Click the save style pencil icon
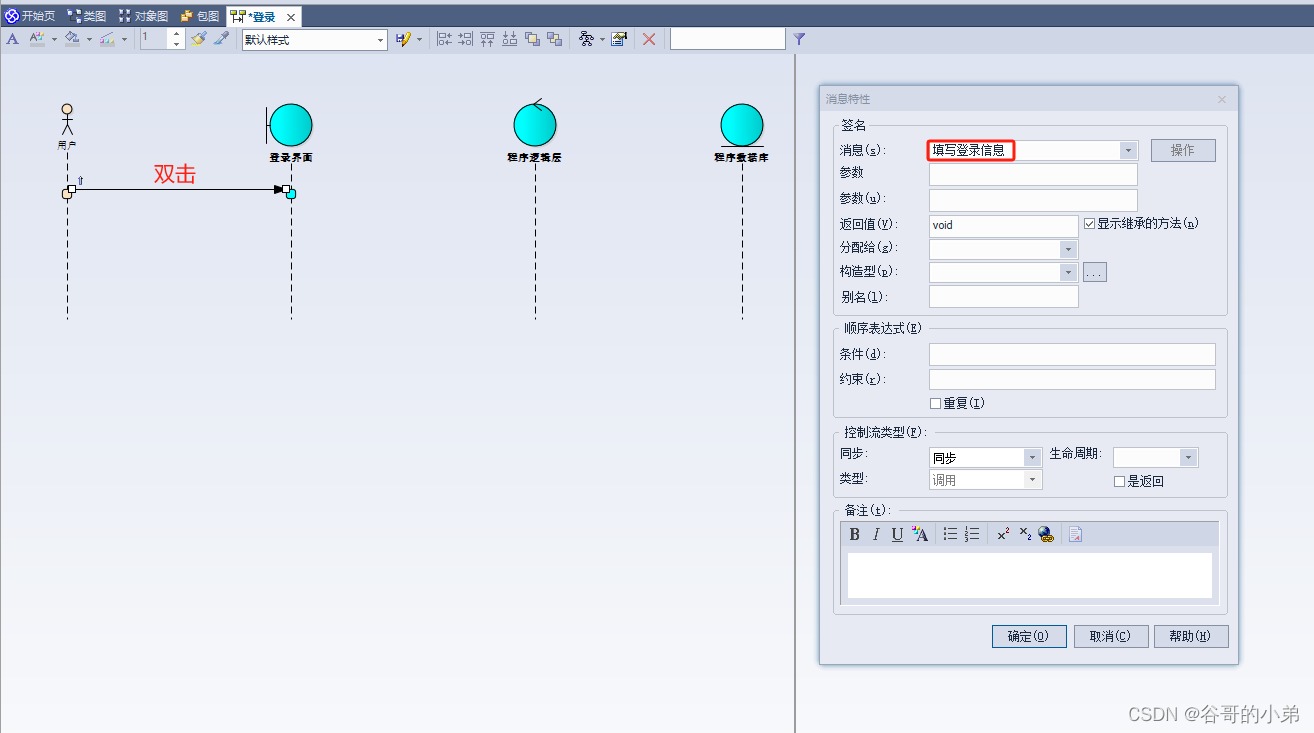This screenshot has height=733, width=1314. click(x=403, y=39)
